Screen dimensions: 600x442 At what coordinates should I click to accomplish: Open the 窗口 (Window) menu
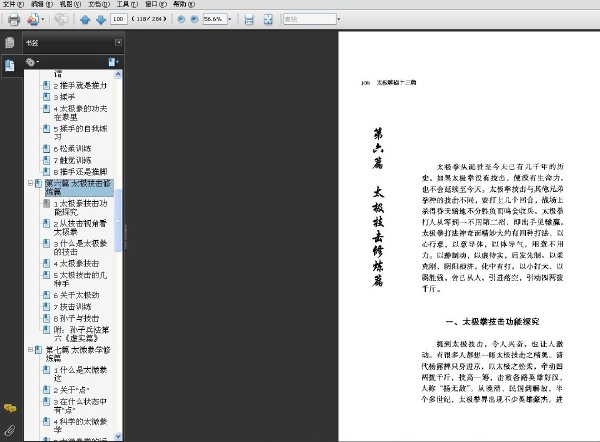click(x=156, y=4)
